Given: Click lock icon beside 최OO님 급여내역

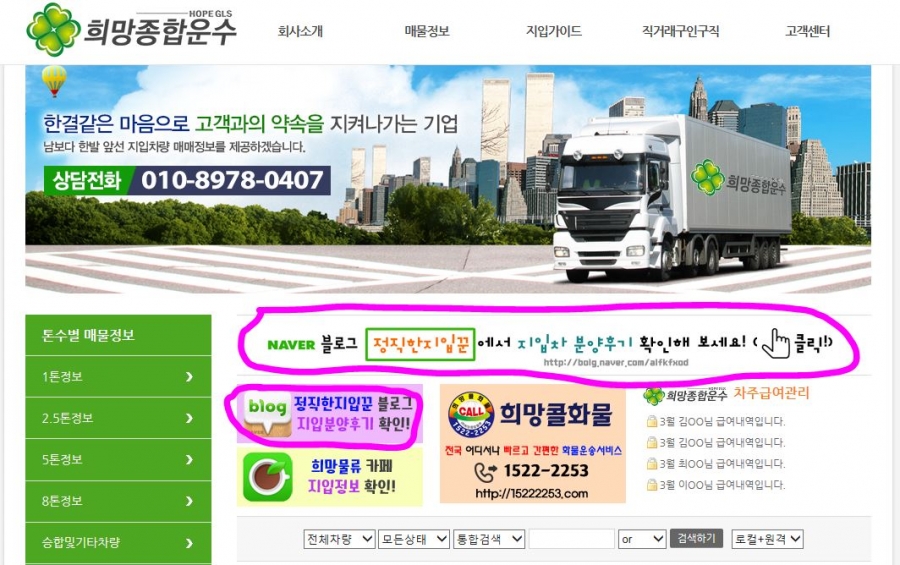Looking at the screenshot, I should point(651,464).
